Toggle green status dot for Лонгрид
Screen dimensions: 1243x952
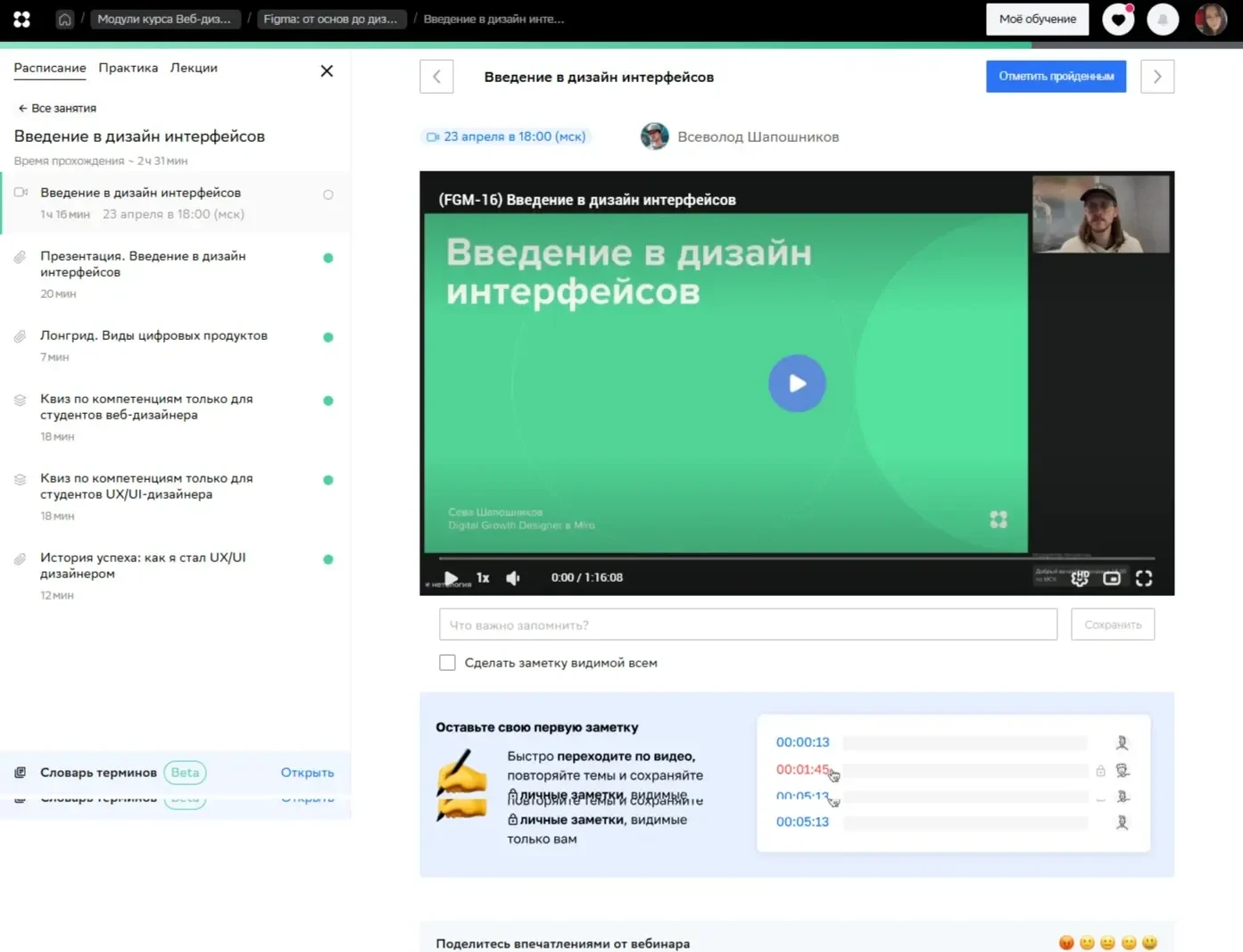[328, 337]
